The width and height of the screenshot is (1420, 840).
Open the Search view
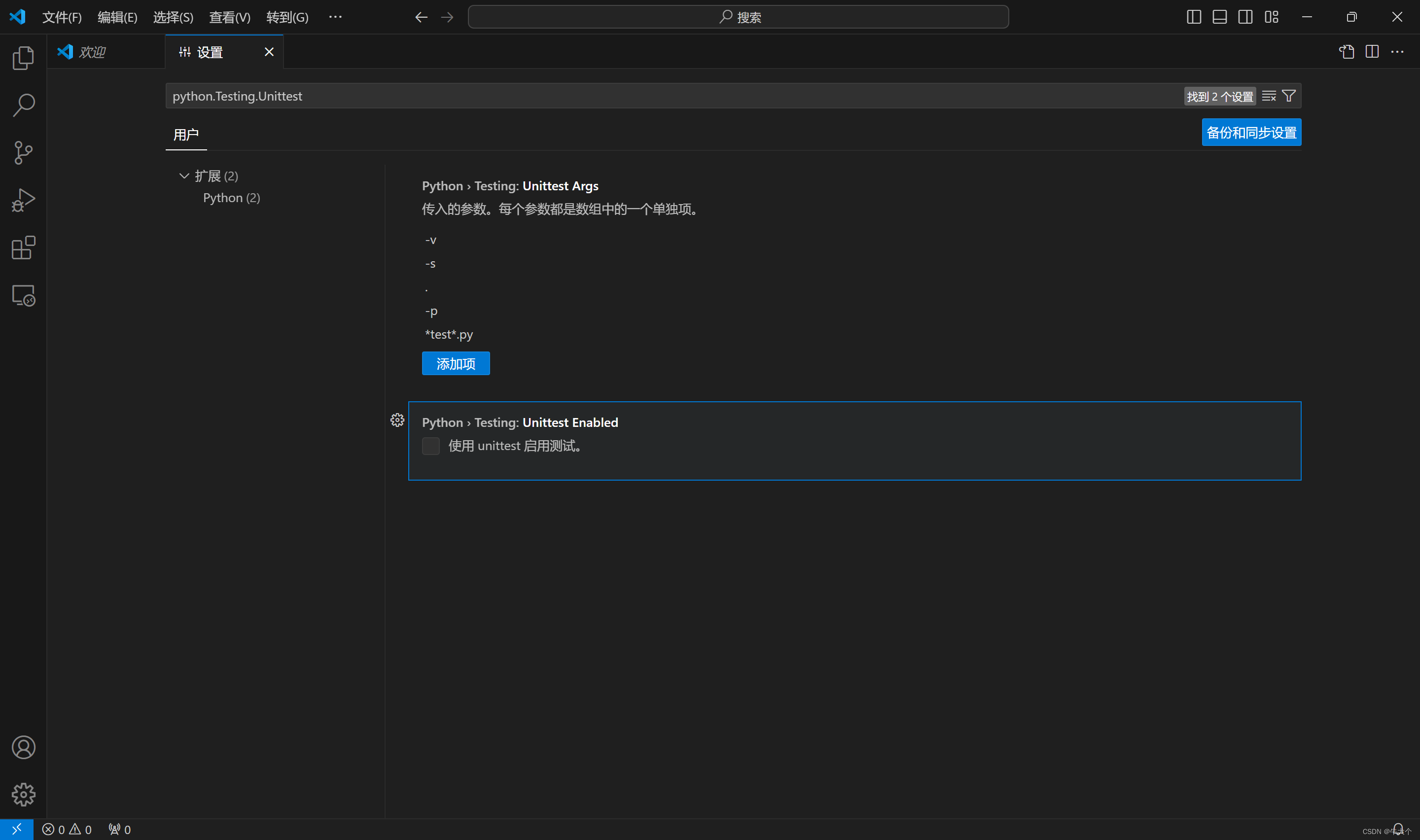pos(23,105)
